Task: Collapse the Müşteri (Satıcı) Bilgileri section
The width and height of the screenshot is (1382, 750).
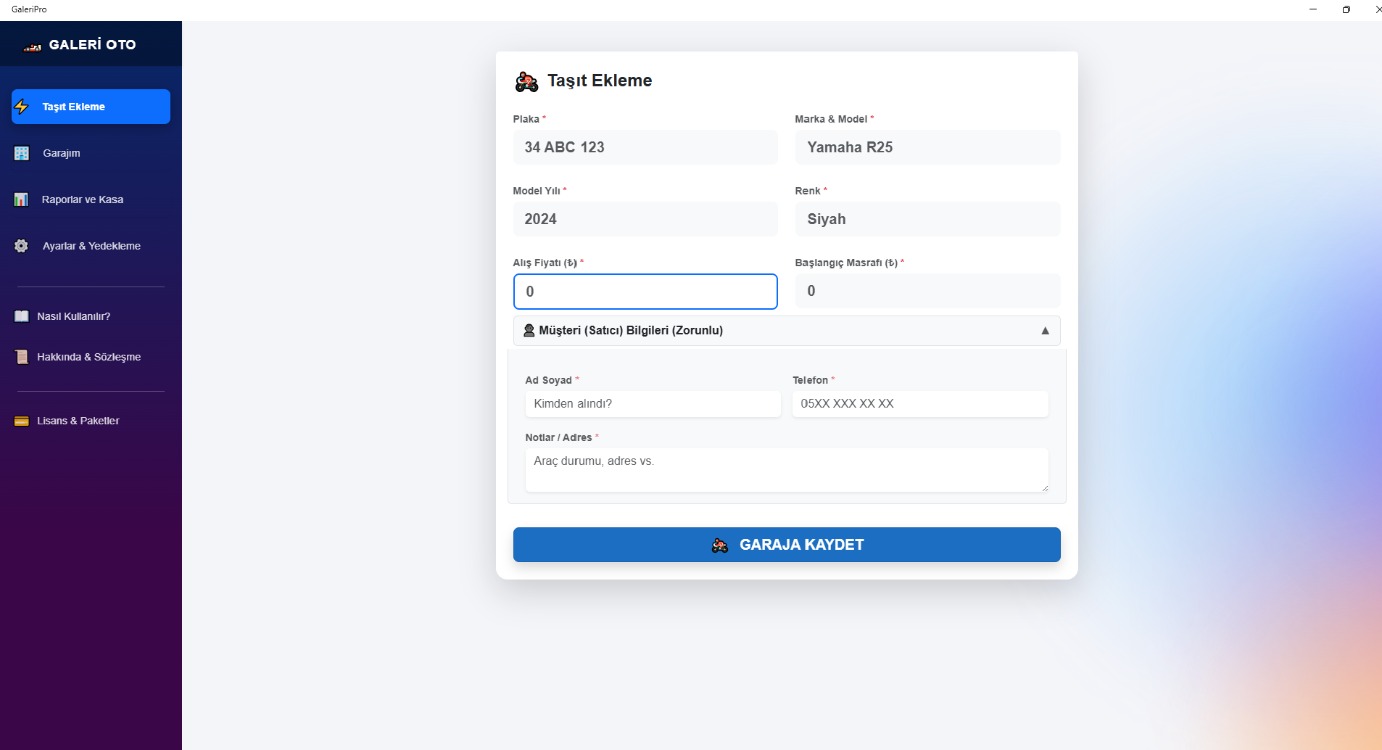Action: coord(787,331)
